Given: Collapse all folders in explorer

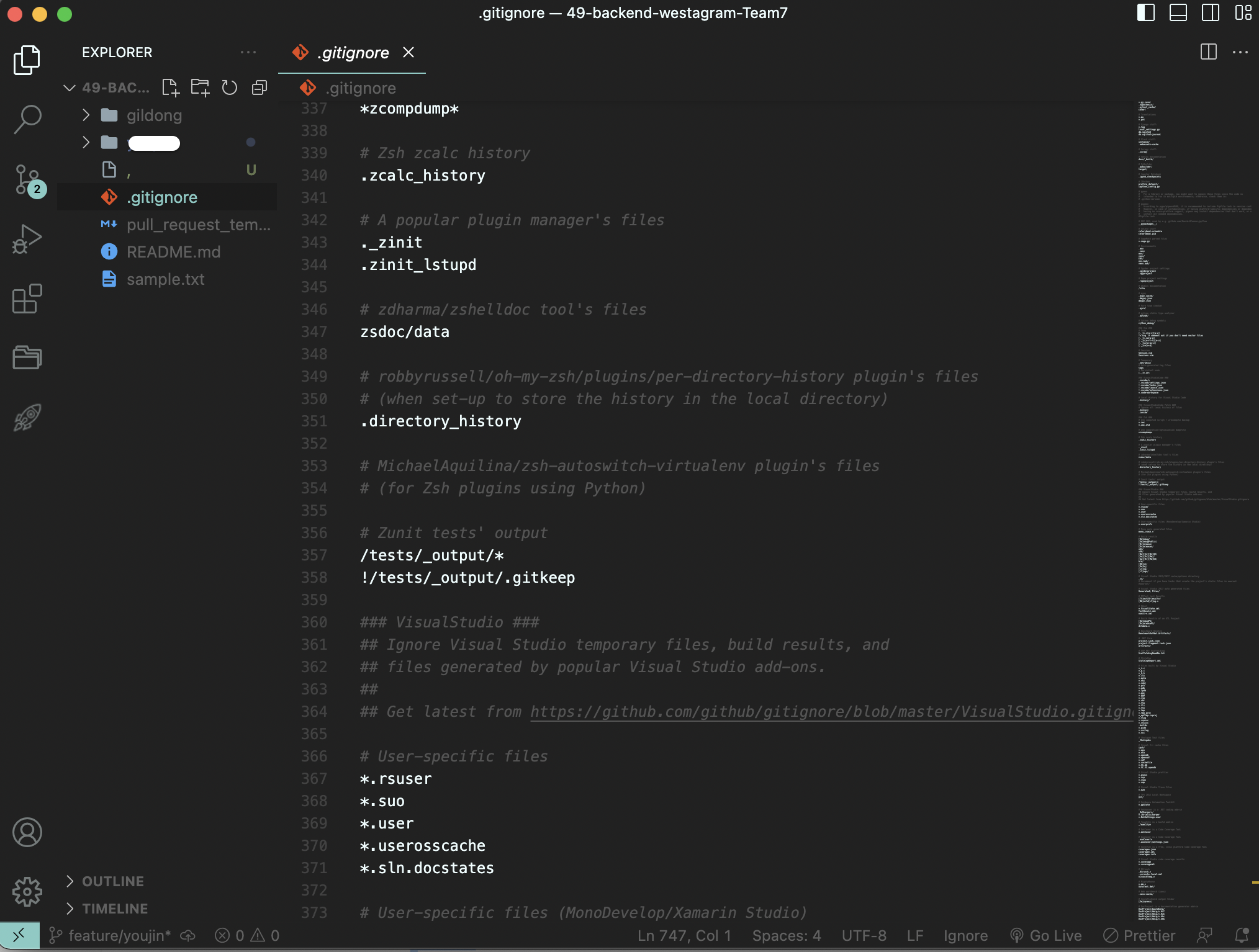Looking at the screenshot, I should coord(259,88).
